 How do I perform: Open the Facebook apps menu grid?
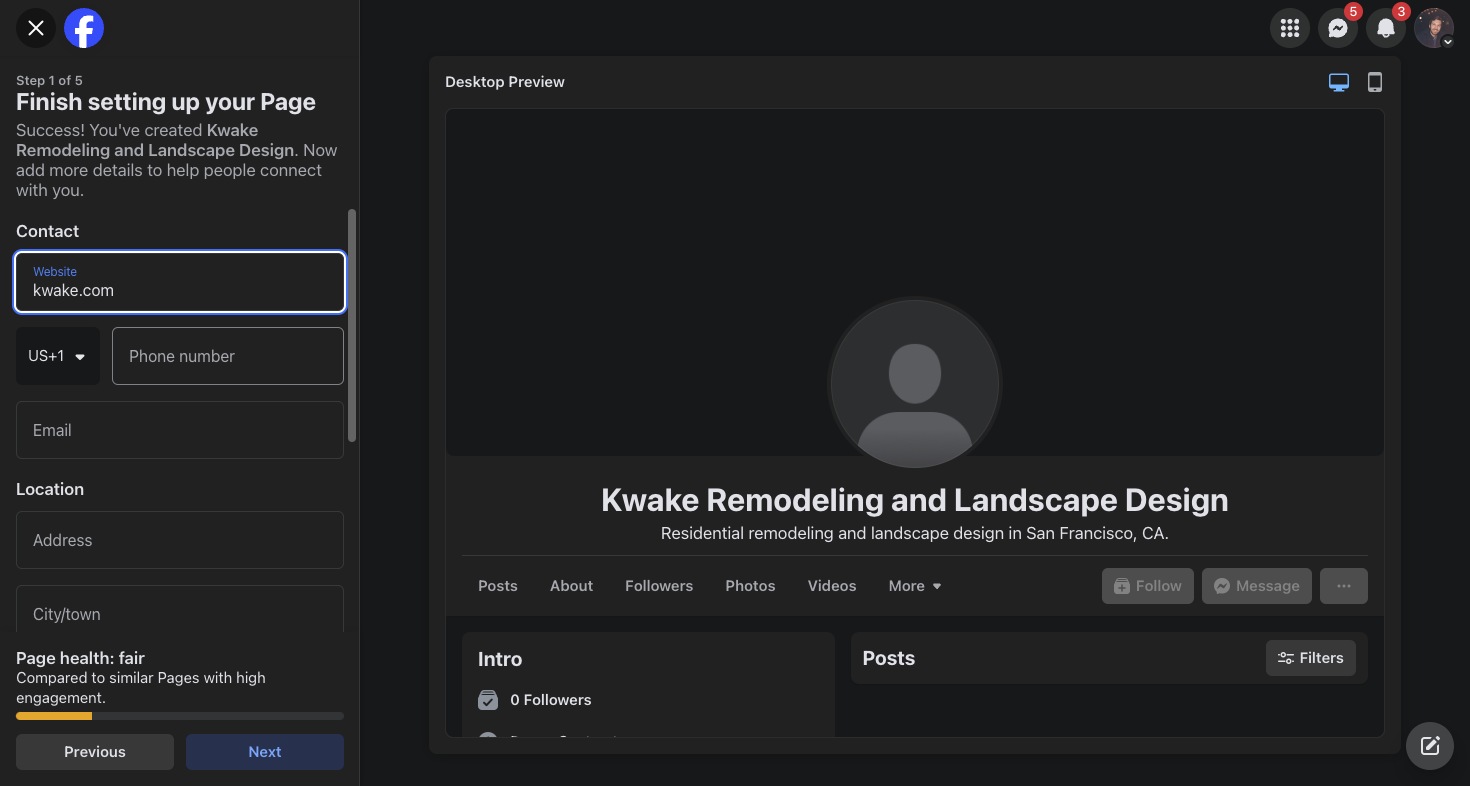click(1290, 28)
